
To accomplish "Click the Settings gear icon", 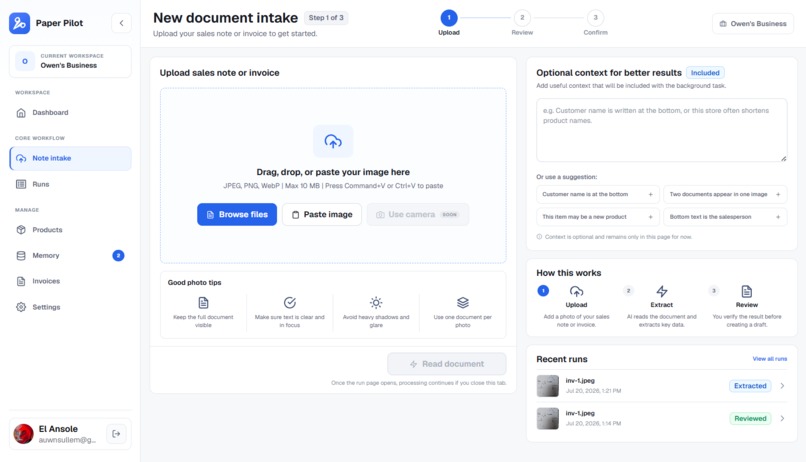I will 21,307.
